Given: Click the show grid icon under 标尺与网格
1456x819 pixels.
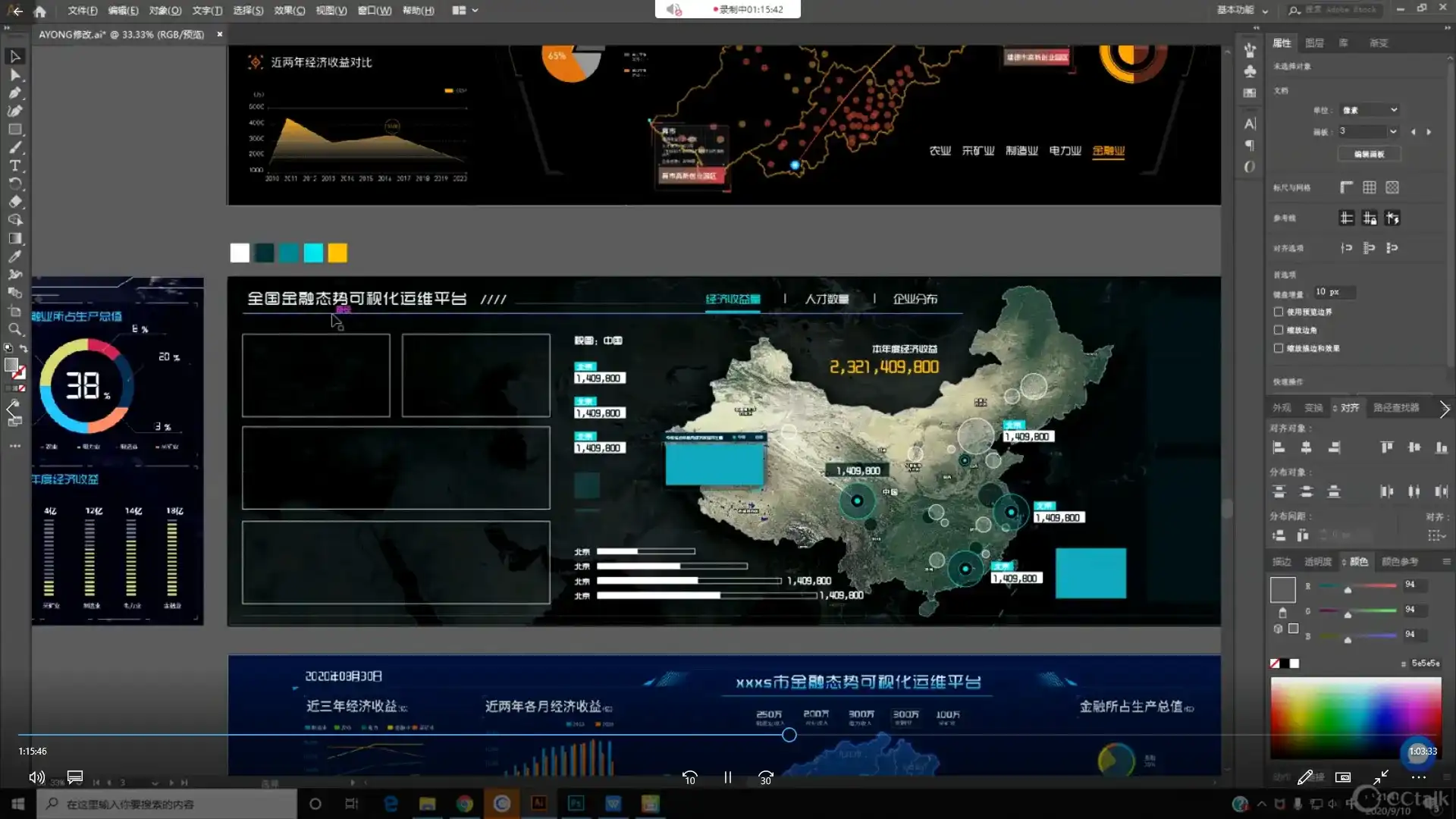Looking at the screenshot, I should [1370, 187].
